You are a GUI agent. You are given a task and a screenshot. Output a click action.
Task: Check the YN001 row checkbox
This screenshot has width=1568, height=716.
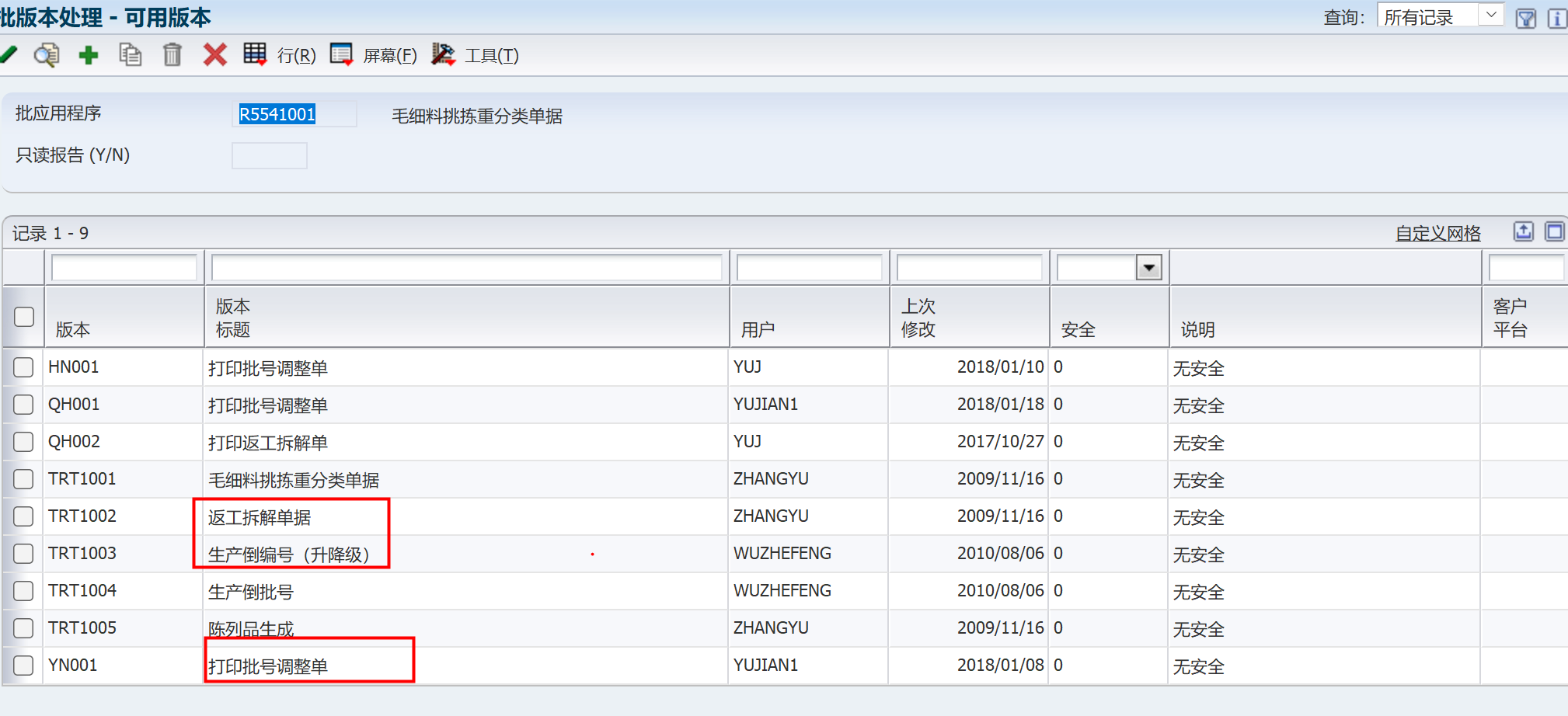(23, 666)
